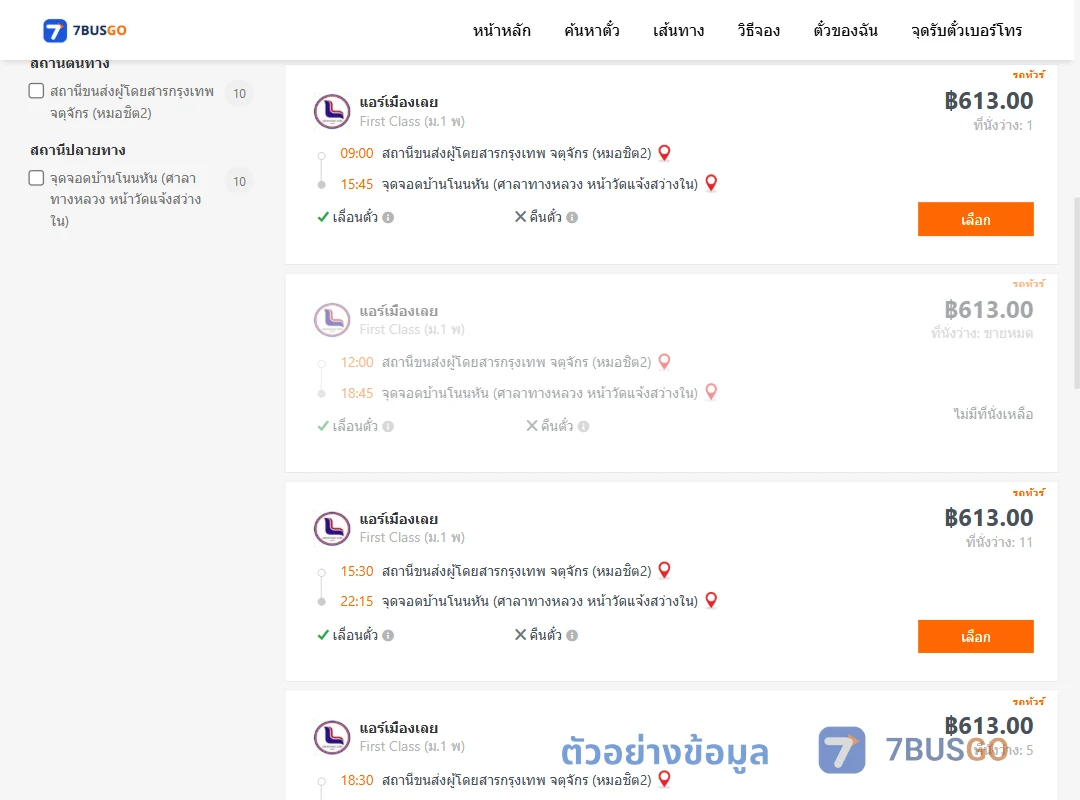
Task: Click info icon beside เลื่อนตั๋ว on 15:30 trip
Action: (x=388, y=635)
